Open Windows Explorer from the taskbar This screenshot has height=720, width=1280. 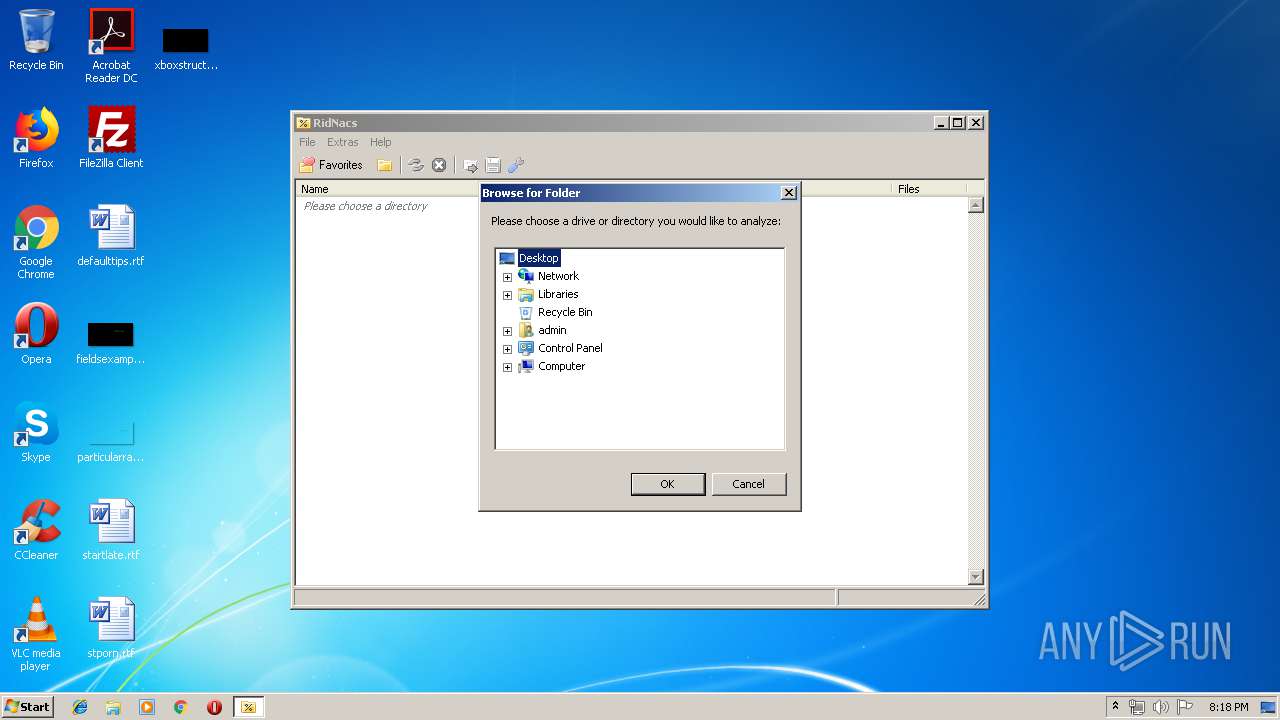pyautogui.click(x=113, y=707)
